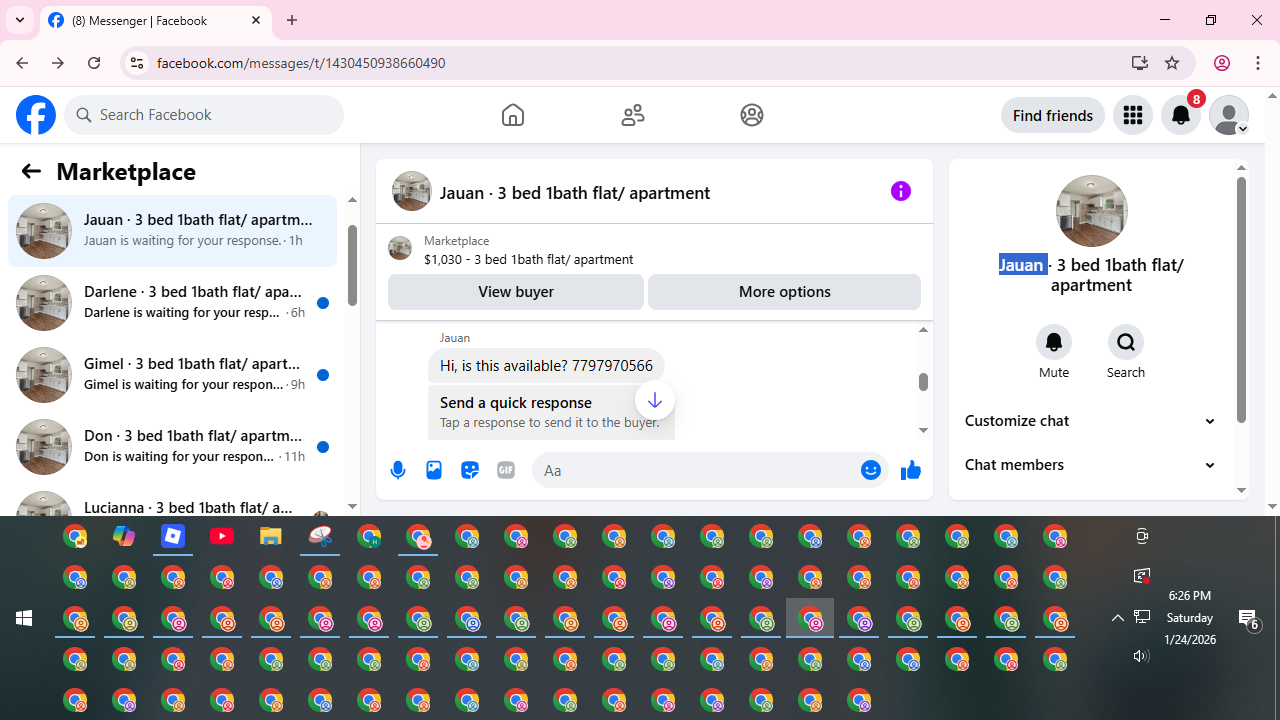Click the Find friends button
Image resolution: width=1280 pixels, height=720 pixels.
point(1053,115)
